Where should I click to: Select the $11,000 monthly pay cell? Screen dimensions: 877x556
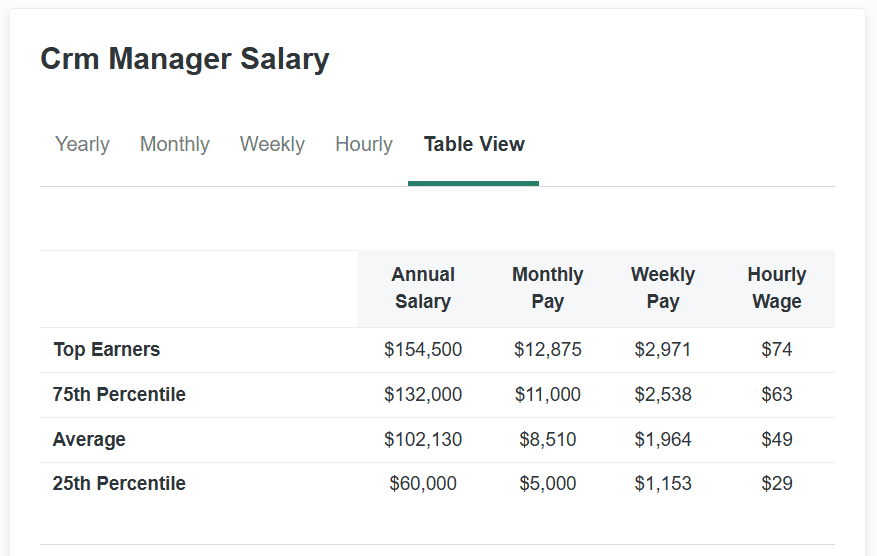pos(548,395)
